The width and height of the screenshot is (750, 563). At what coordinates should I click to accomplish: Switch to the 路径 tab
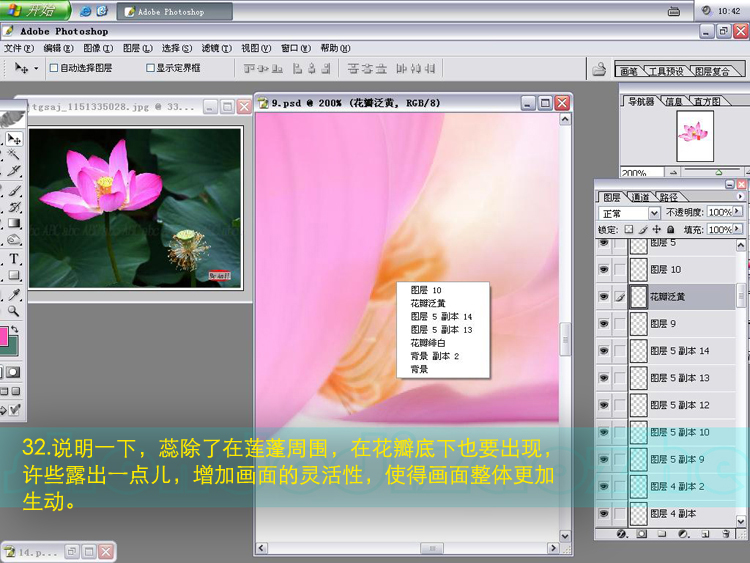click(x=668, y=197)
